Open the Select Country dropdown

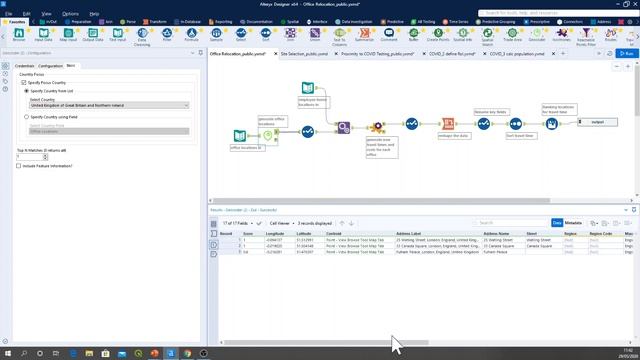pos(109,105)
